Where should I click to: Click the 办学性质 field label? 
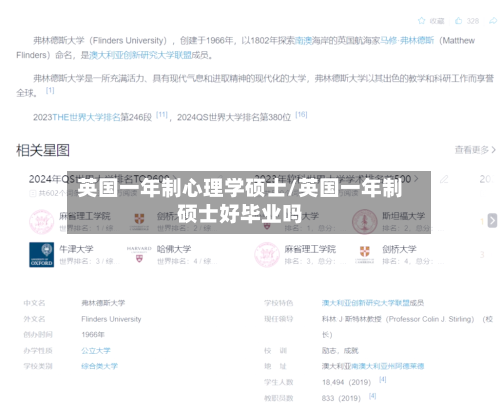click(x=38, y=351)
